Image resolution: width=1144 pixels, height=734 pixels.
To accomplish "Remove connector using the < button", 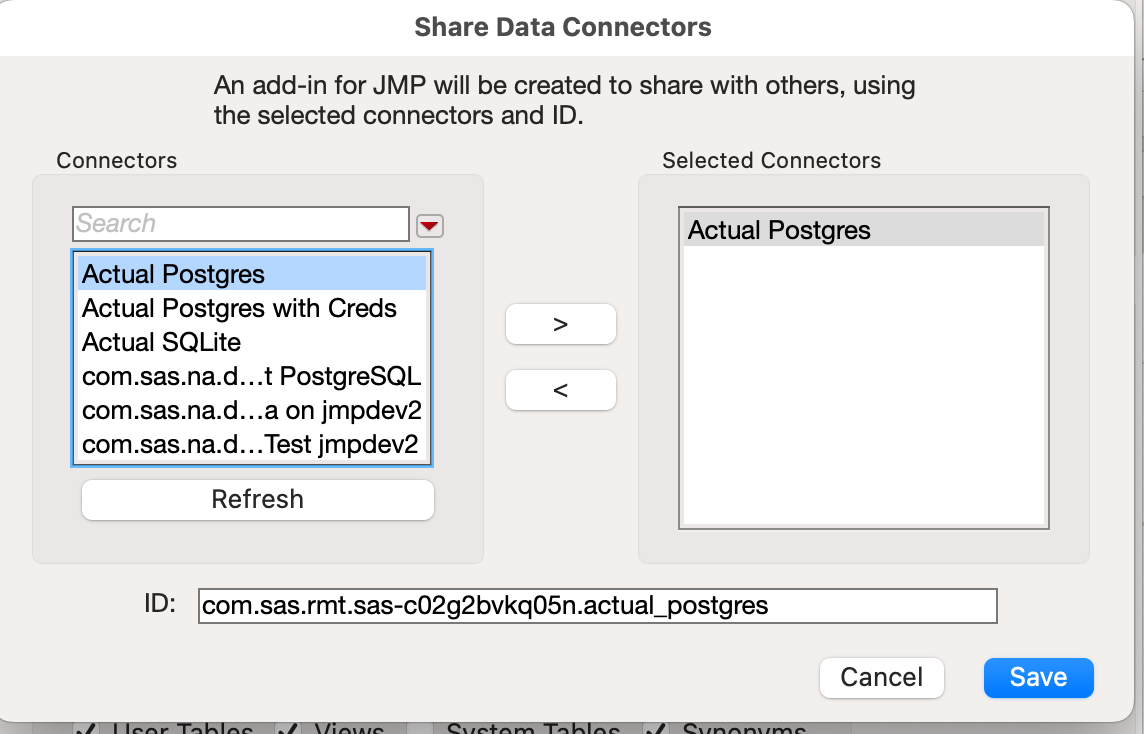I will [x=560, y=389].
